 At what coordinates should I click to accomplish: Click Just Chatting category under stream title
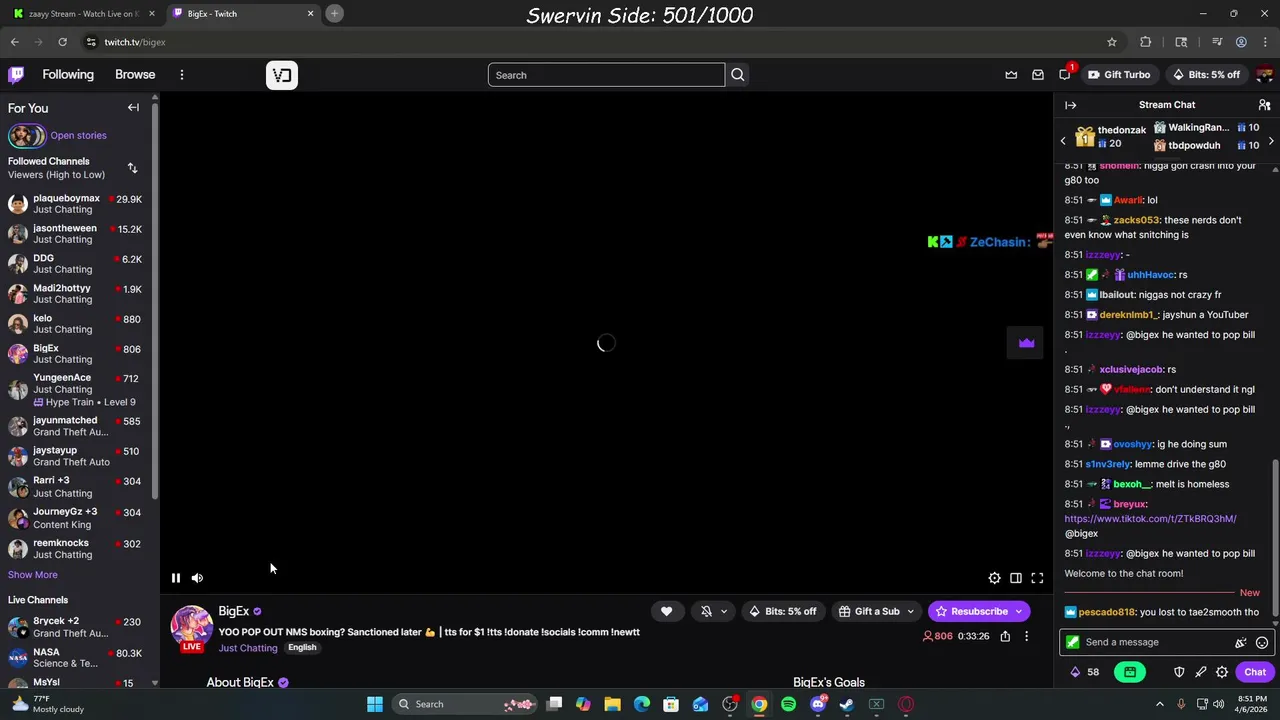point(248,648)
